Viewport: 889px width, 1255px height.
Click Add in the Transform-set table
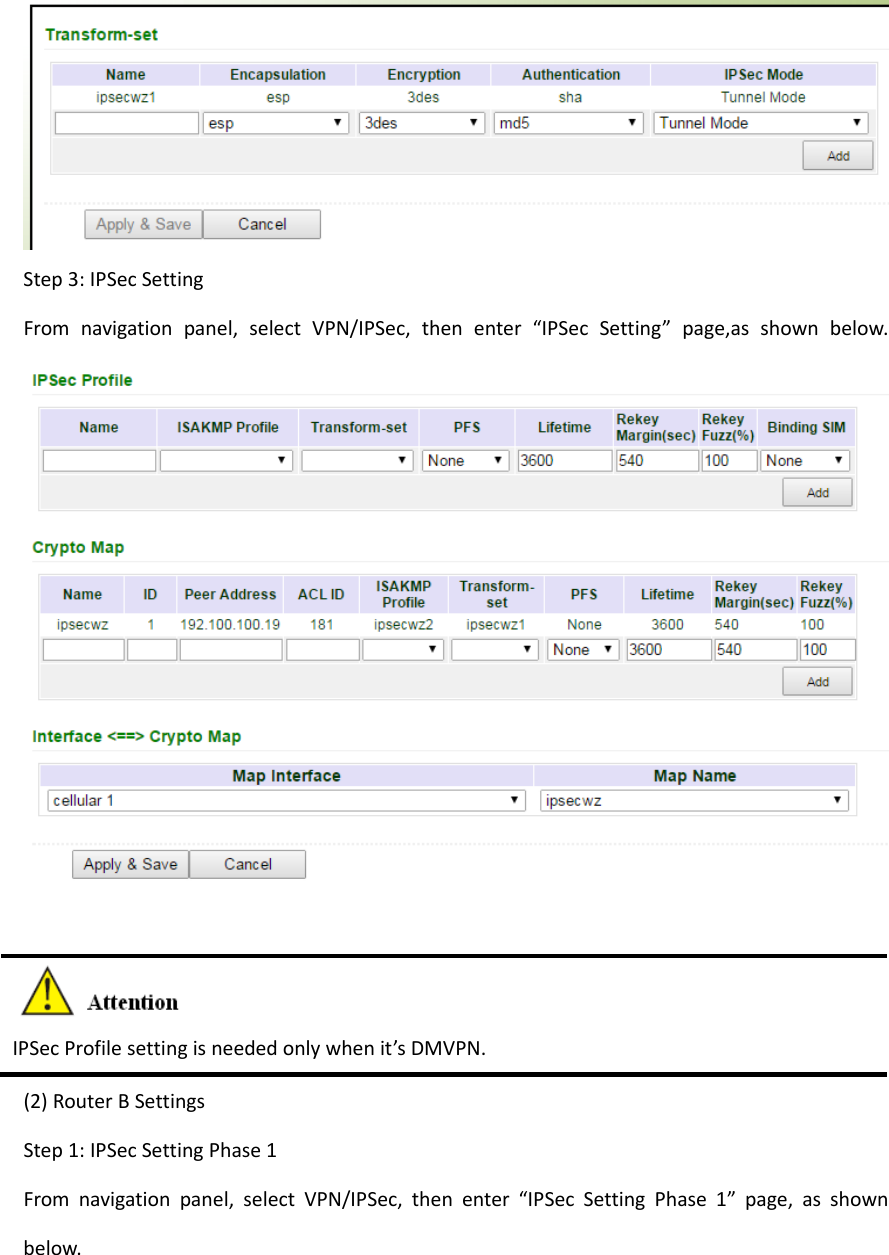pos(837,155)
